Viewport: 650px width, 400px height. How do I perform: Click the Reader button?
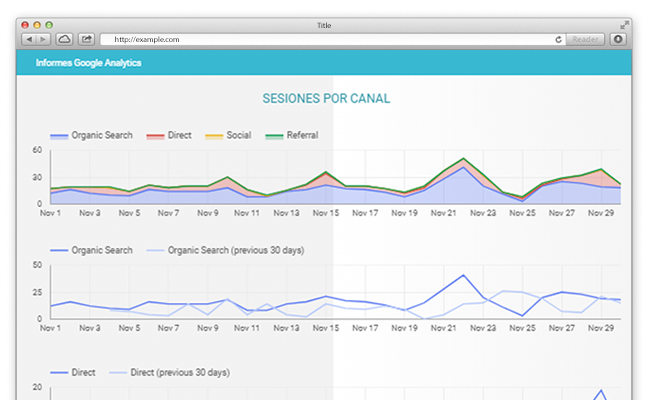[x=585, y=39]
